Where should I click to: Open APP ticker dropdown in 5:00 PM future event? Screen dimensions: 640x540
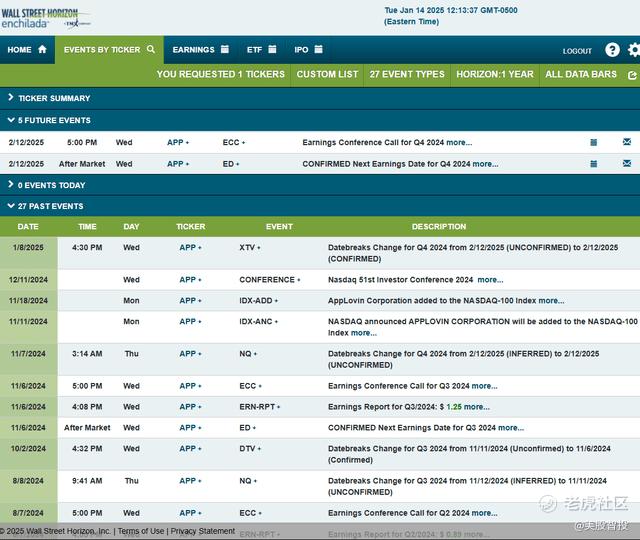[x=178, y=142]
